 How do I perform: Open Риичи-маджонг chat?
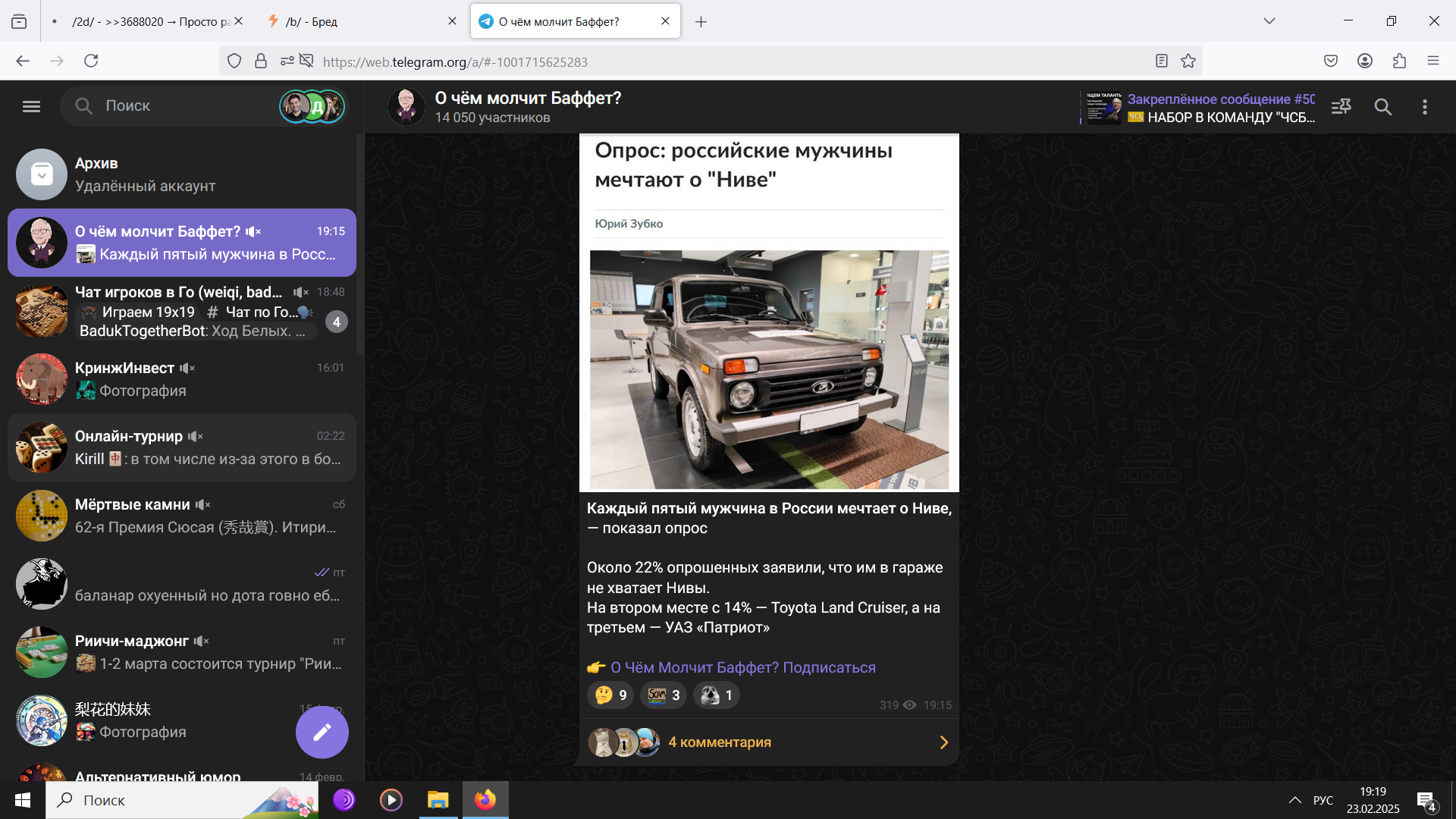182,652
